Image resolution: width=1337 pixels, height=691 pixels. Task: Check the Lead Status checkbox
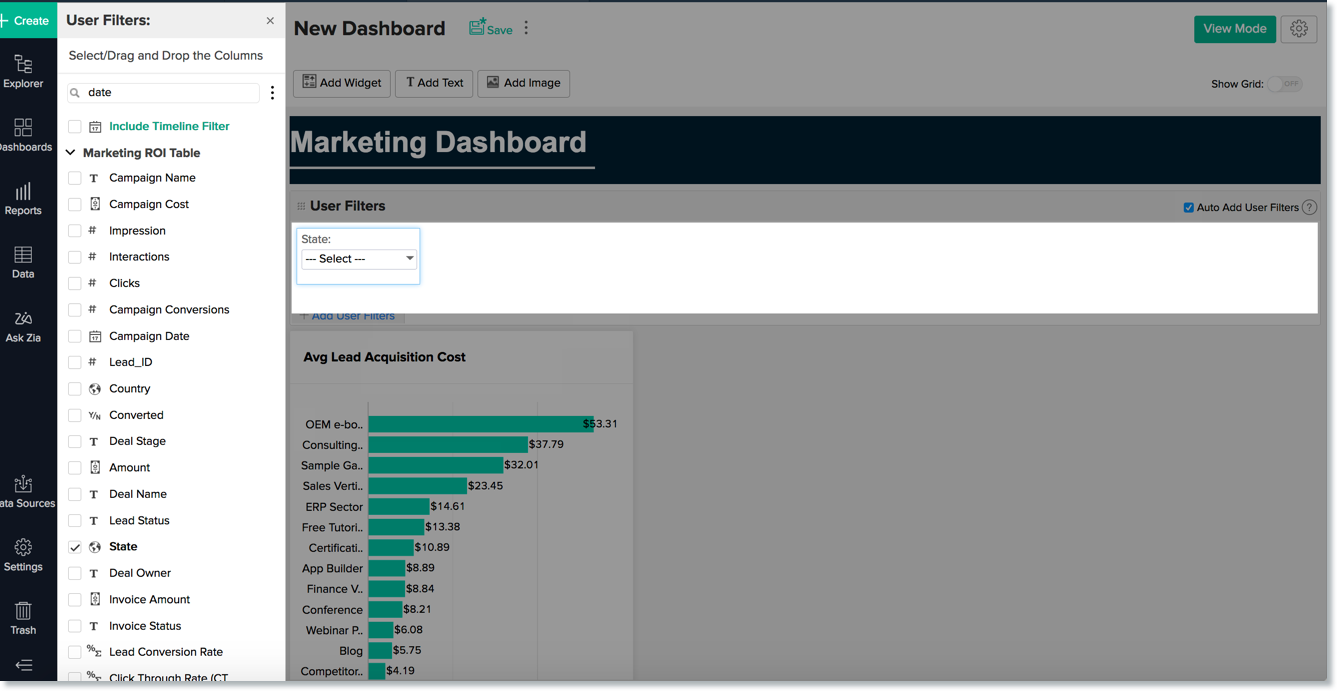75,520
